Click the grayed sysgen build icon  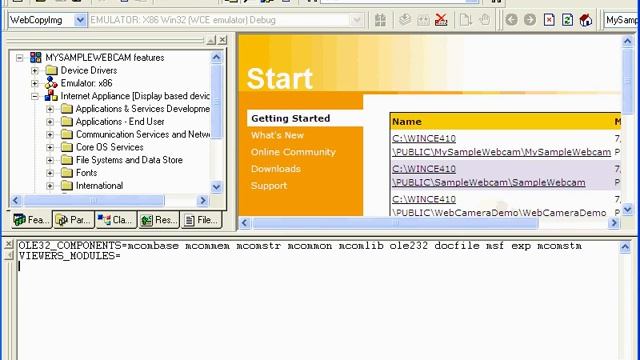tap(380, 20)
